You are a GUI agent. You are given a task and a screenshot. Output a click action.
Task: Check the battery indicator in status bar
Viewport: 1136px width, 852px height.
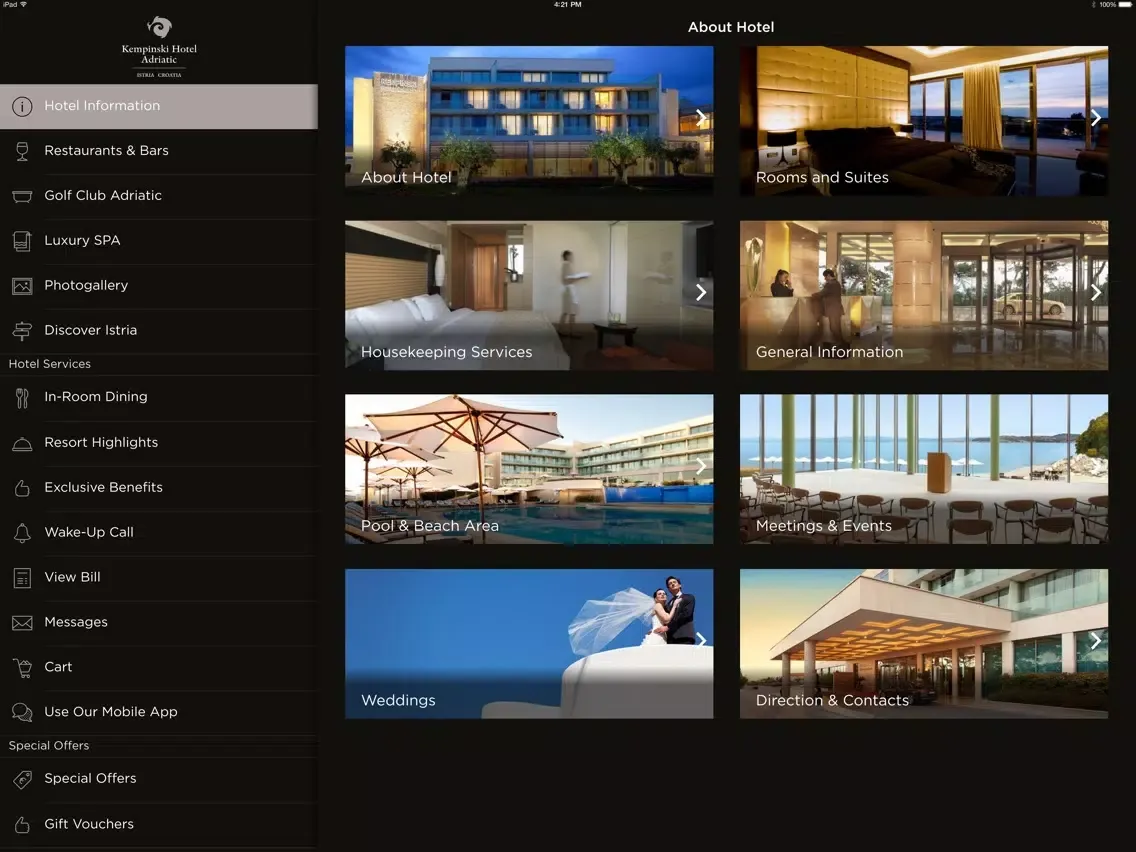click(x=1124, y=4)
